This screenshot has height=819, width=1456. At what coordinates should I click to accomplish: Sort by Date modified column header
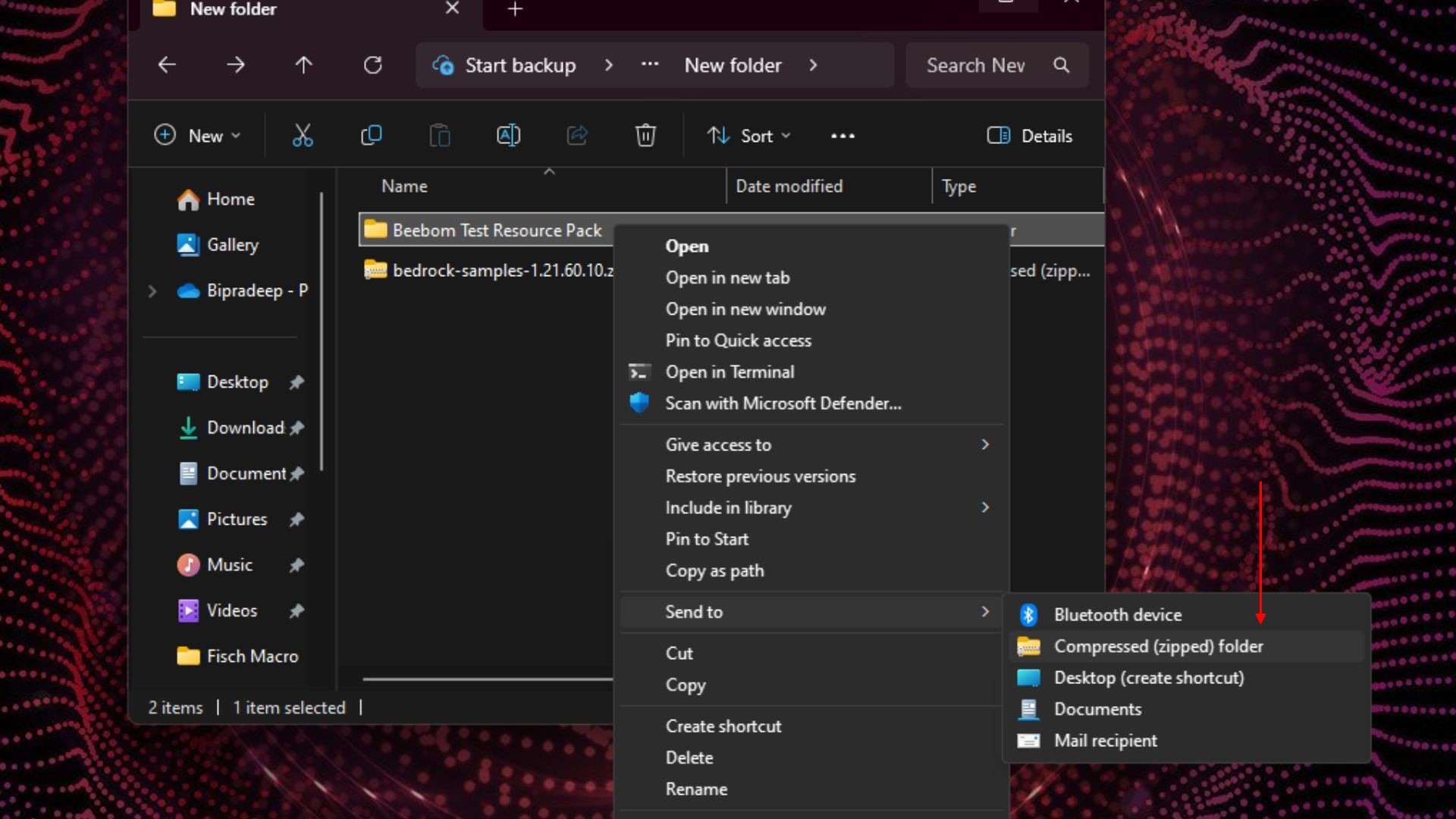[789, 186]
